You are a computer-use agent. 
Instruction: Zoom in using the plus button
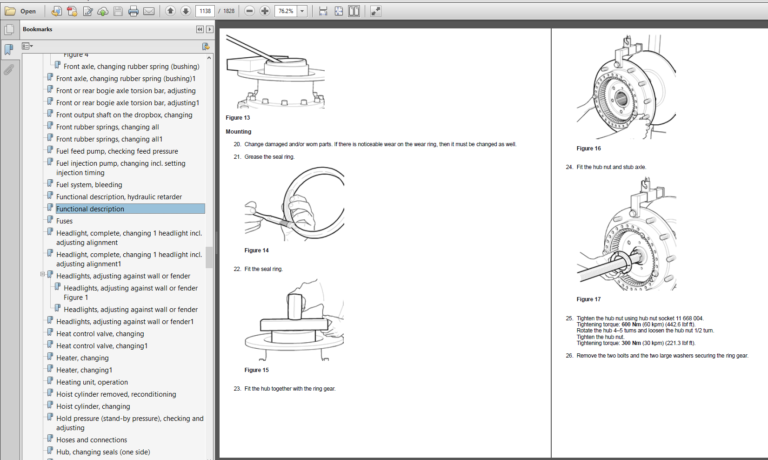click(264, 11)
